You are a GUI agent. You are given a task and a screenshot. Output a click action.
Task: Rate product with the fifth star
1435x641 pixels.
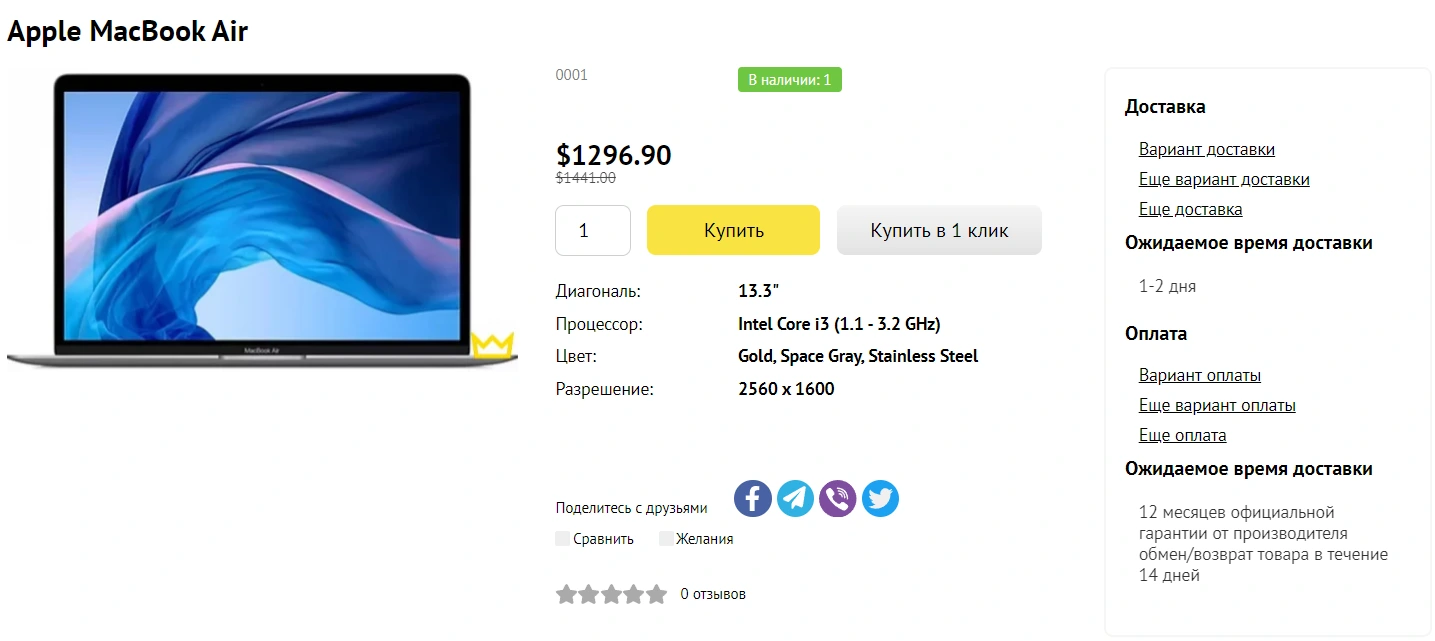click(656, 595)
